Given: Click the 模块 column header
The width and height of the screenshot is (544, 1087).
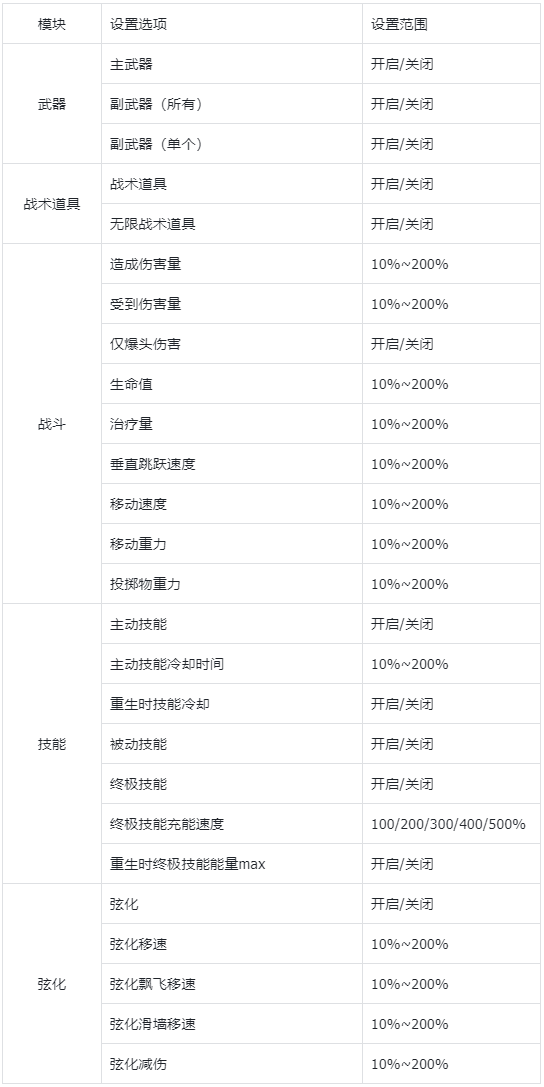Looking at the screenshot, I should coord(52,24).
